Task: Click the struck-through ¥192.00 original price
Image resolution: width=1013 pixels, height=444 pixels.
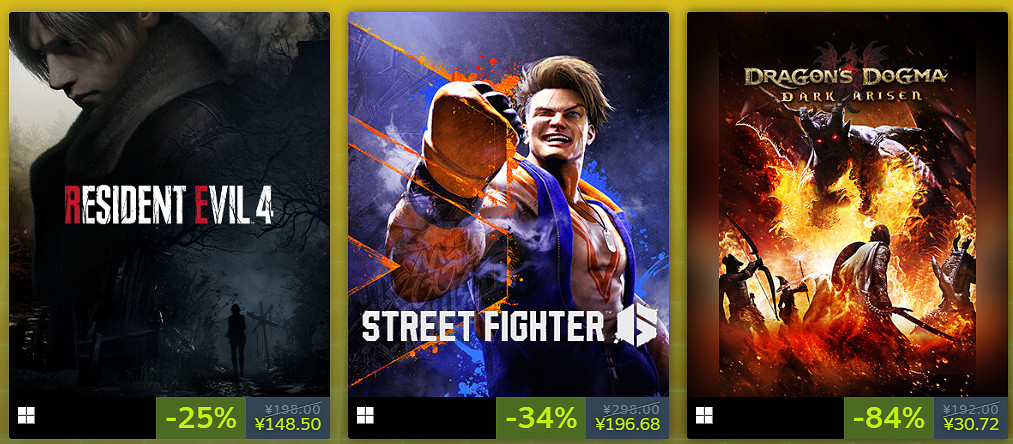Action: tap(971, 408)
